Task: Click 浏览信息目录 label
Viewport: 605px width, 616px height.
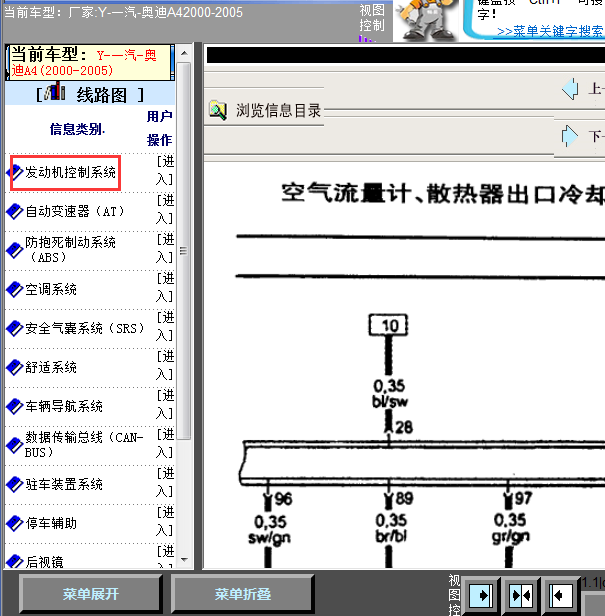Action: tap(279, 111)
